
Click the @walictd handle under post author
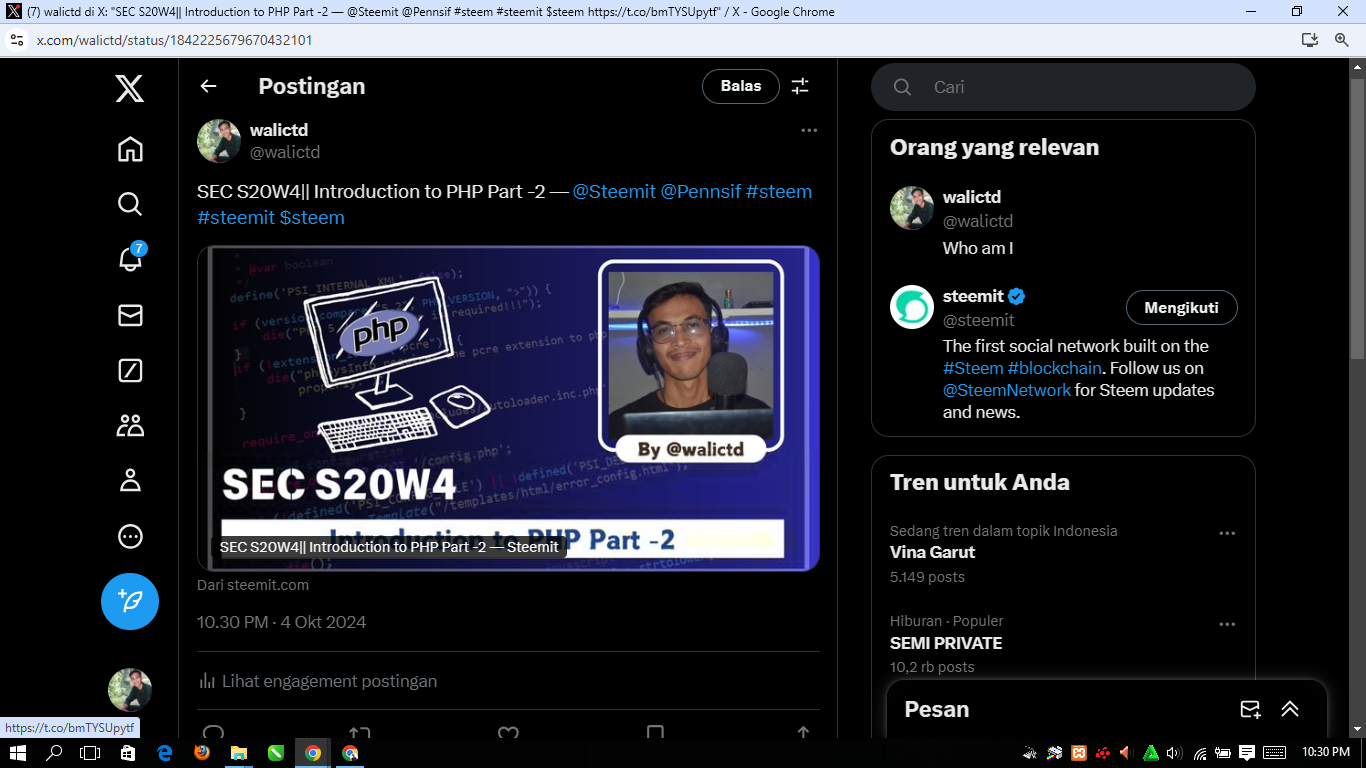(285, 152)
